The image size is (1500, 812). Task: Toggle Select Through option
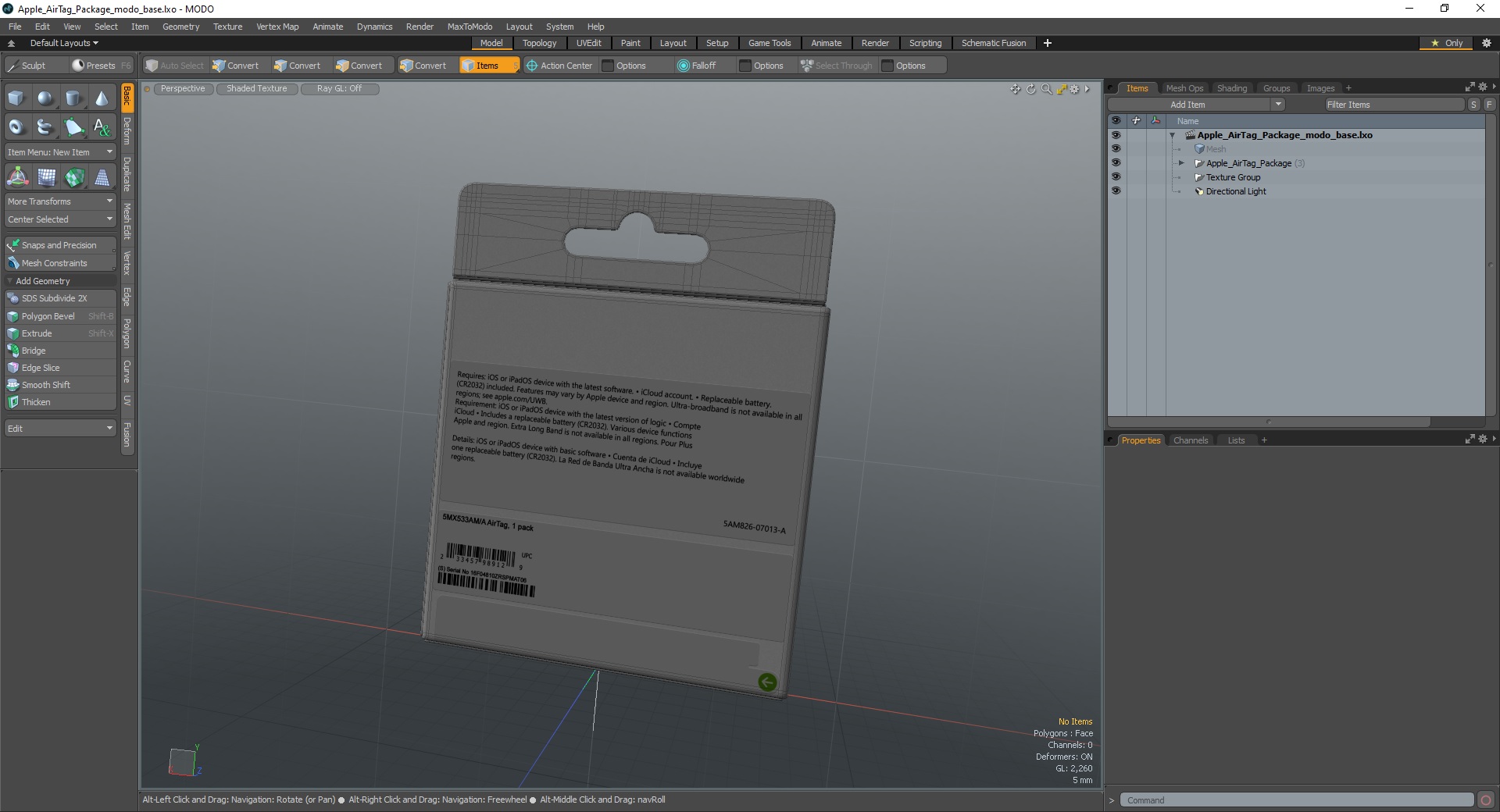point(837,66)
